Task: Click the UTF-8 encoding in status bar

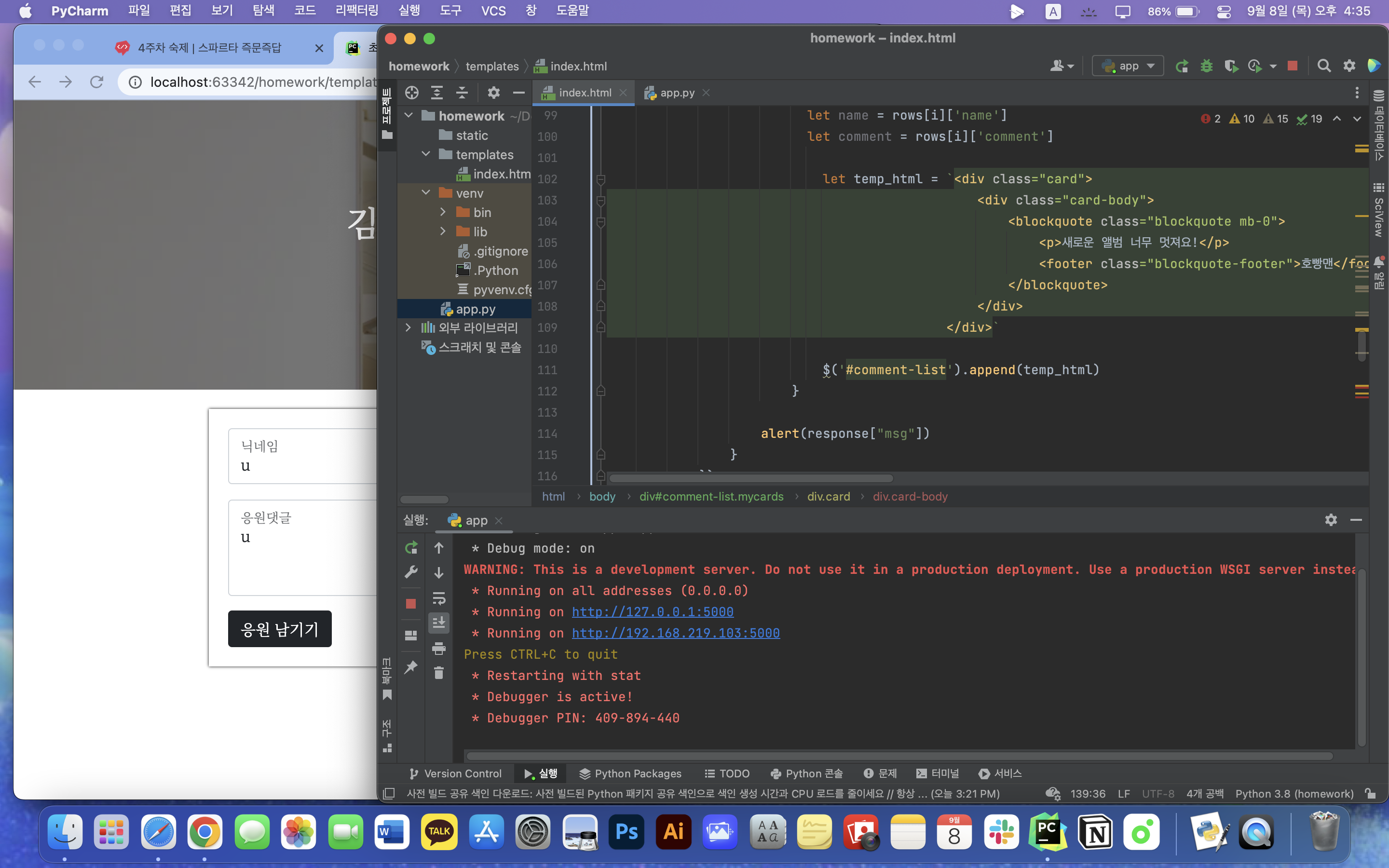Action: pyautogui.click(x=1157, y=793)
